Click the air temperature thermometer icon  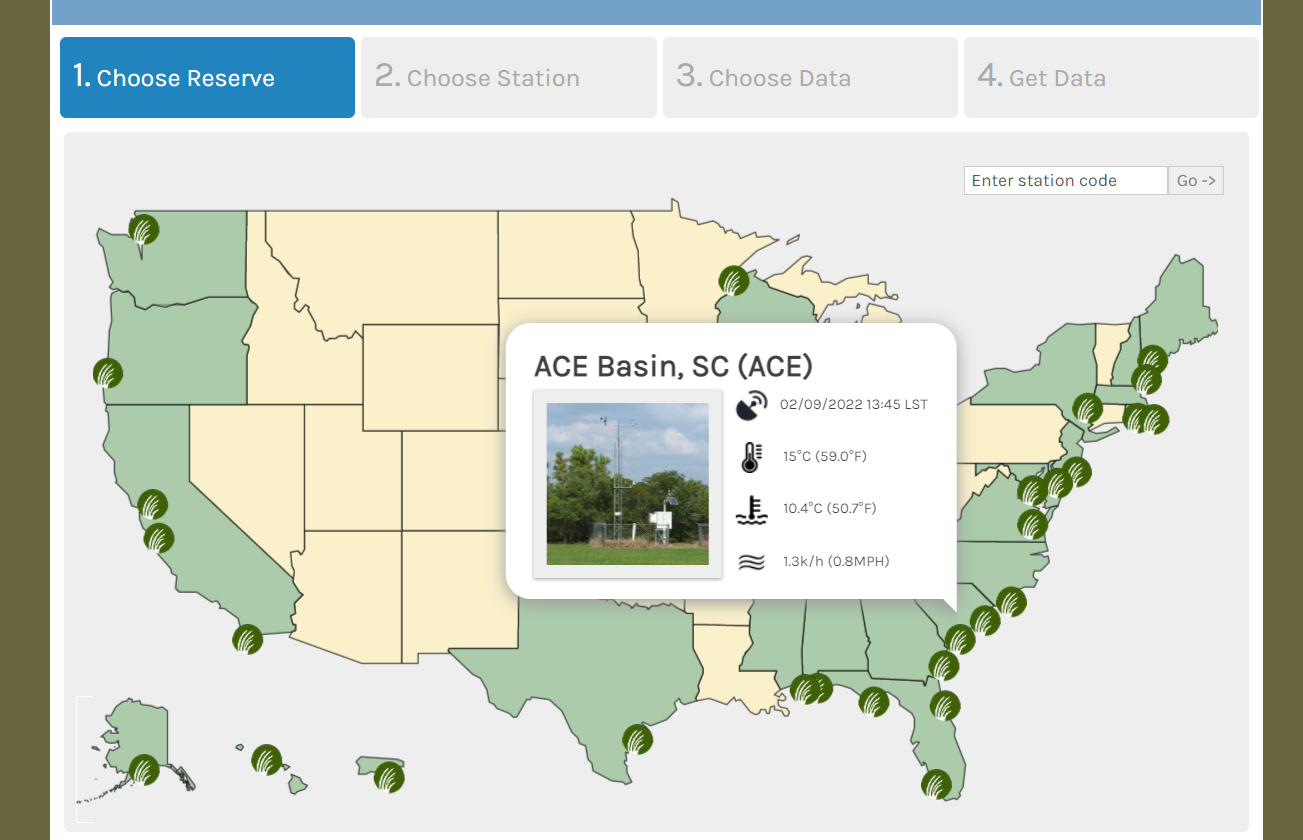click(x=751, y=455)
